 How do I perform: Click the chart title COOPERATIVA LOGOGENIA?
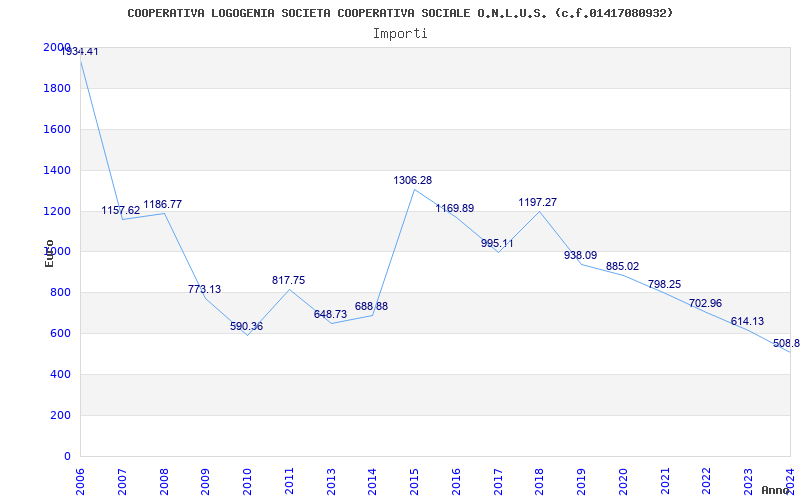(x=400, y=13)
